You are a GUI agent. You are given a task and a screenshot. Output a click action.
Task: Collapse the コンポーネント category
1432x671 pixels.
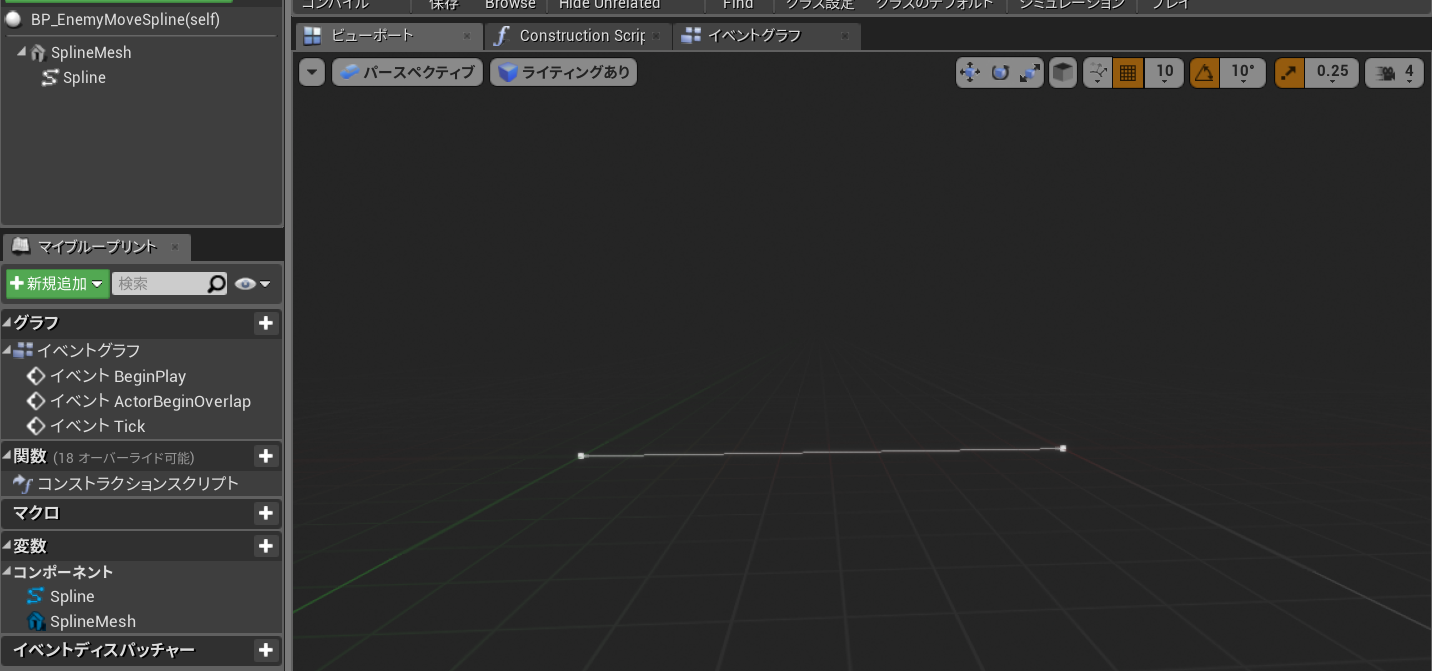click(6, 572)
